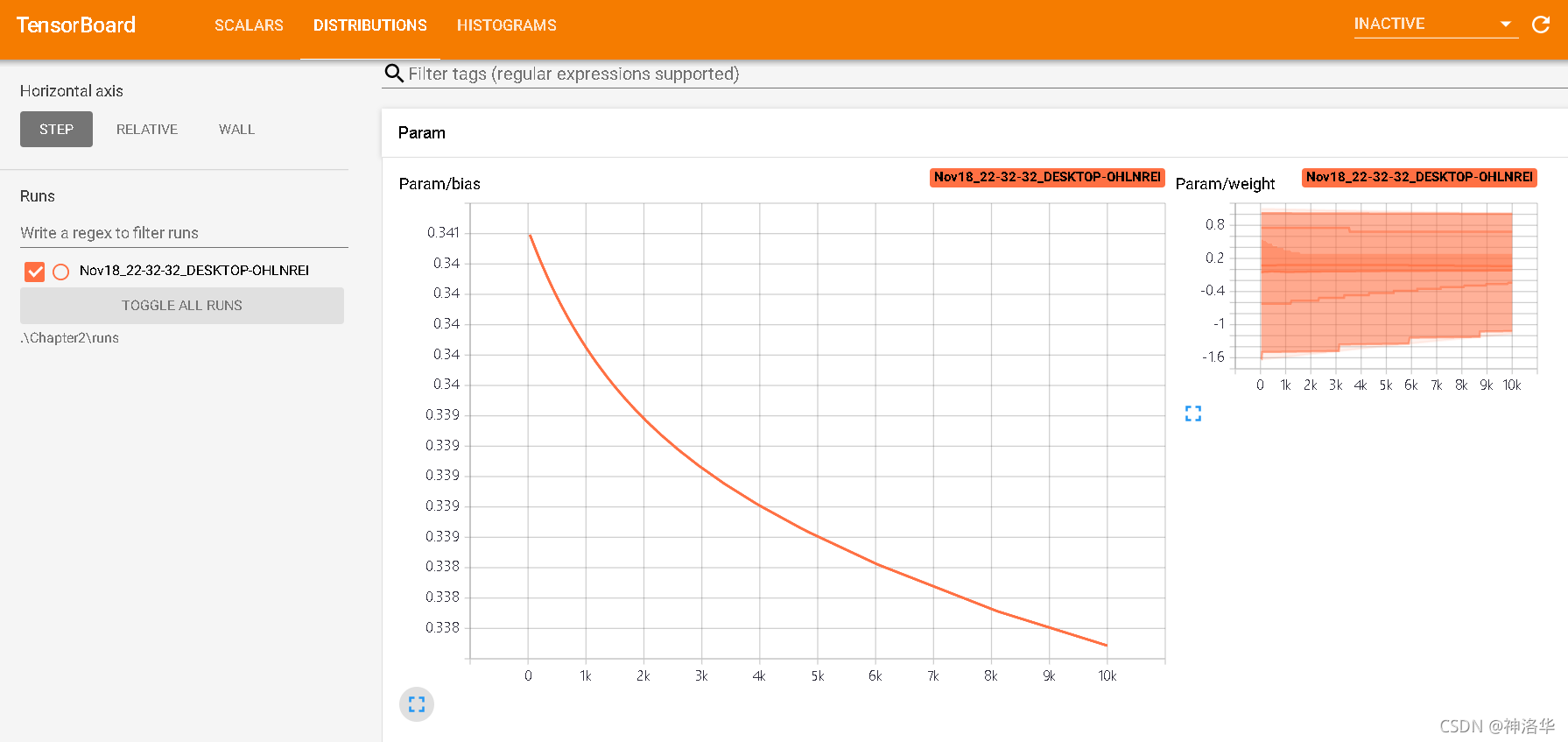
Task: Click the Param/bias run name badge
Action: (x=1047, y=177)
